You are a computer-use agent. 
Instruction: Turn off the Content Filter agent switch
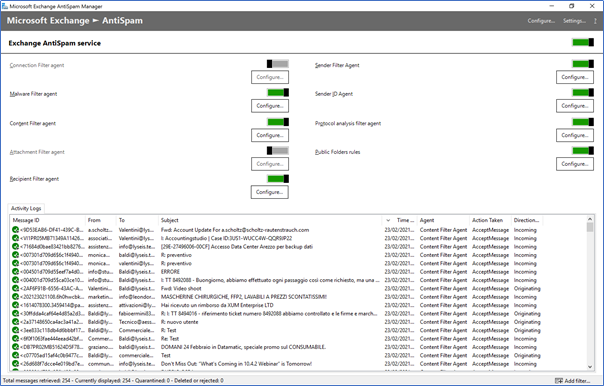278,122
